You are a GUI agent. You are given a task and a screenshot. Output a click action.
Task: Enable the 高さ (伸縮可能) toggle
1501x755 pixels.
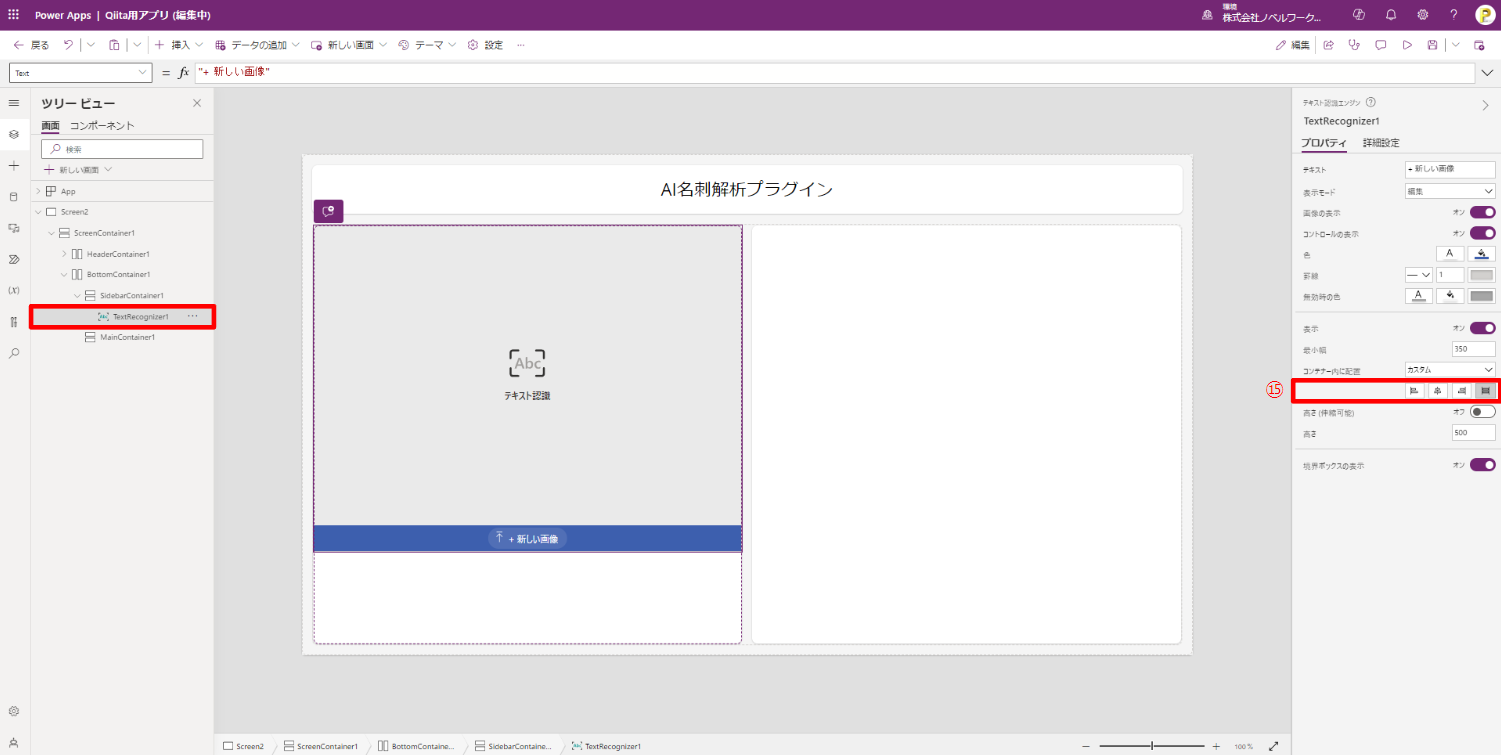click(x=1481, y=412)
